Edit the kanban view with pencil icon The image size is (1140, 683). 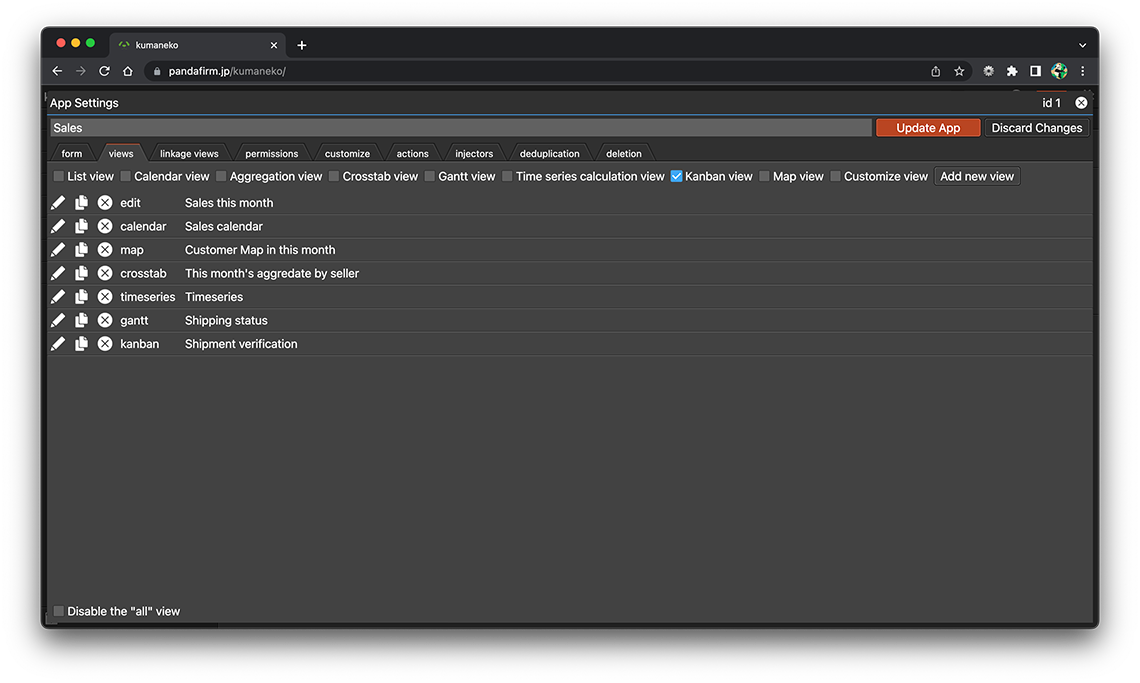click(58, 344)
